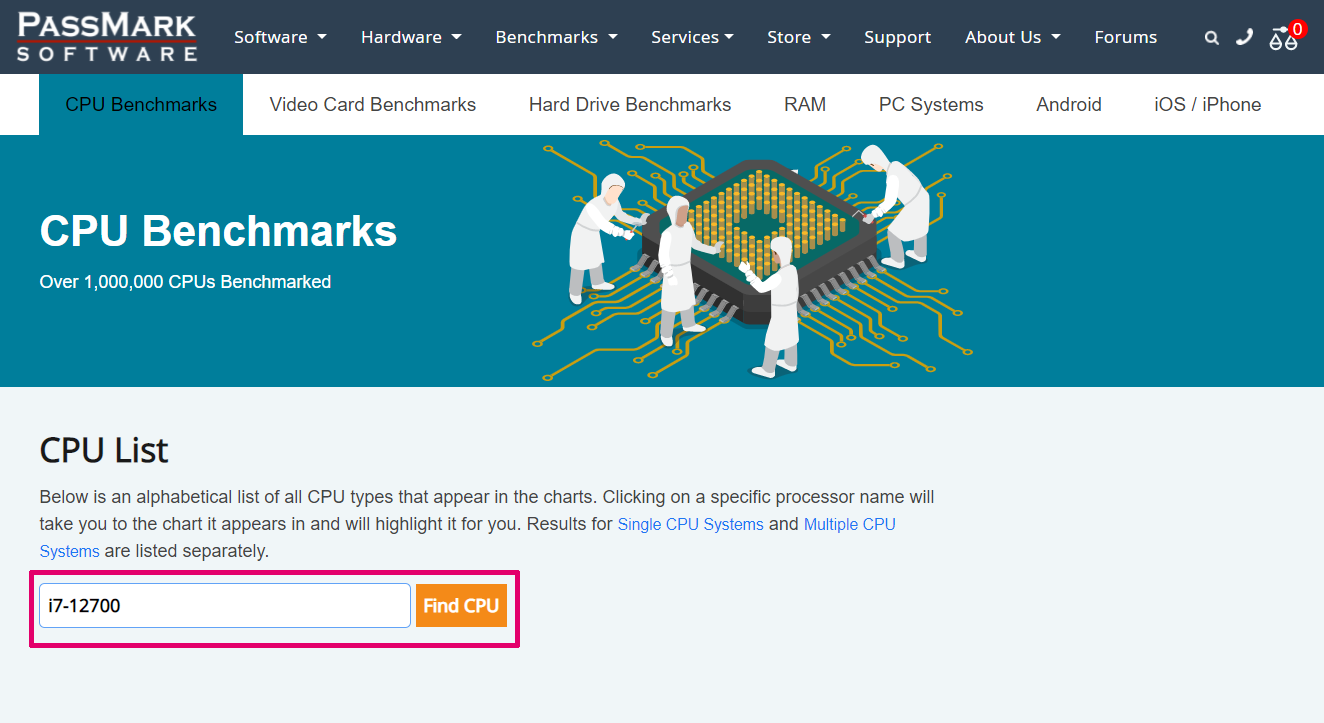Switch to the Android tab
1324x723 pixels.
[1069, 104]
